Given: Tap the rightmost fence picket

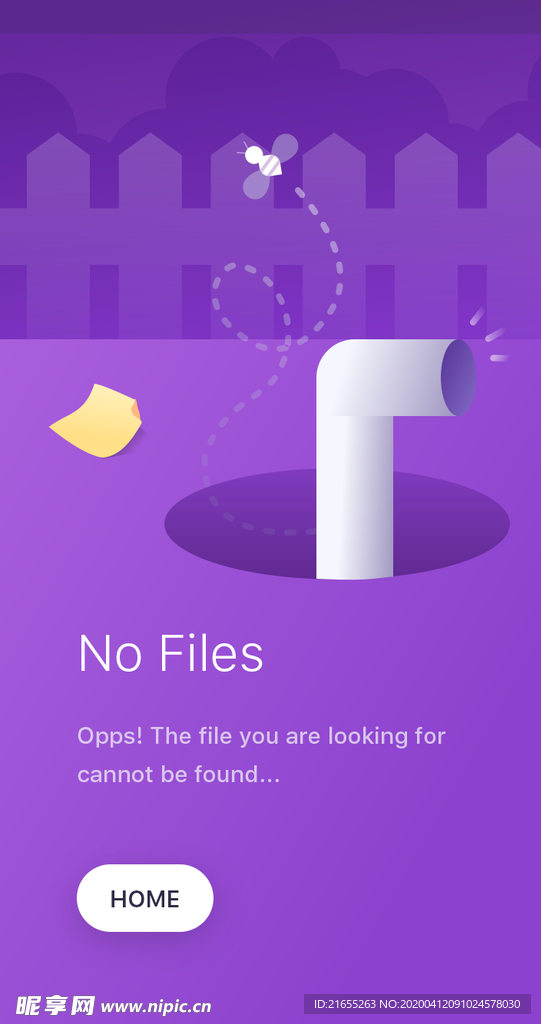Looking at the screenshot, I should click(514, 235).
